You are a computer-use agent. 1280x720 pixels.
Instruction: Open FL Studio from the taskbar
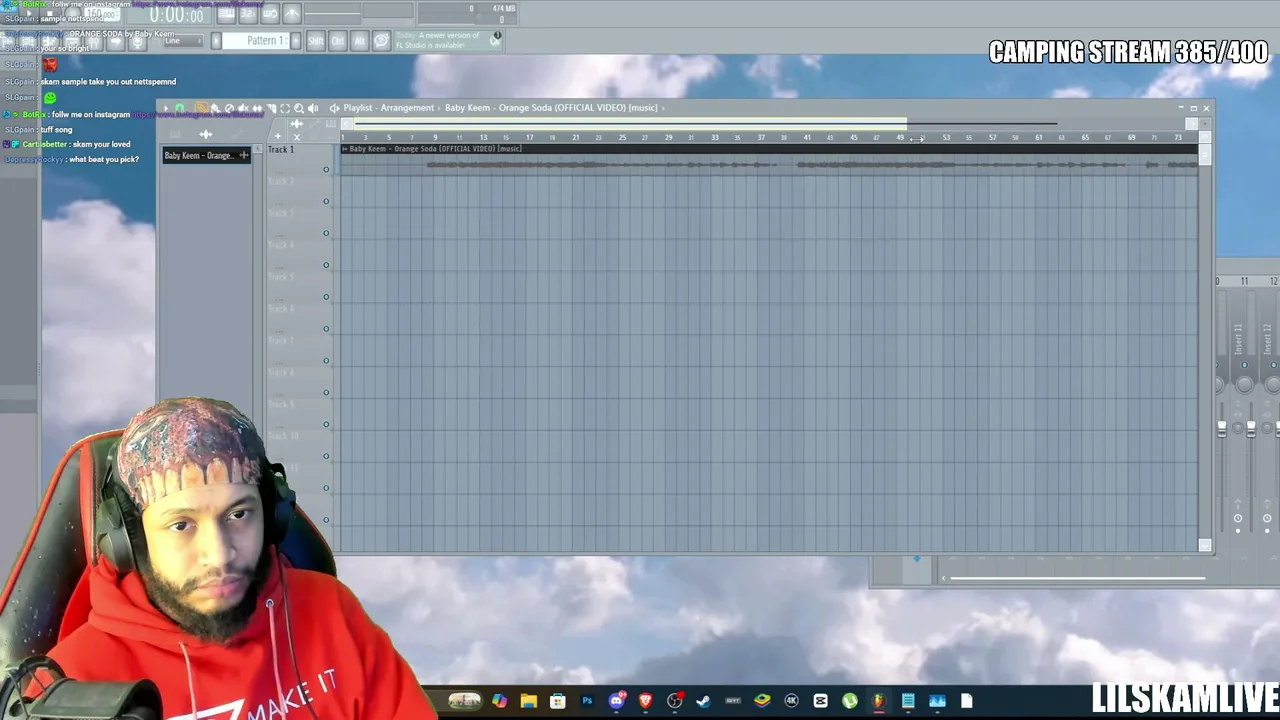pyautogui.click(x=879, y=701)
